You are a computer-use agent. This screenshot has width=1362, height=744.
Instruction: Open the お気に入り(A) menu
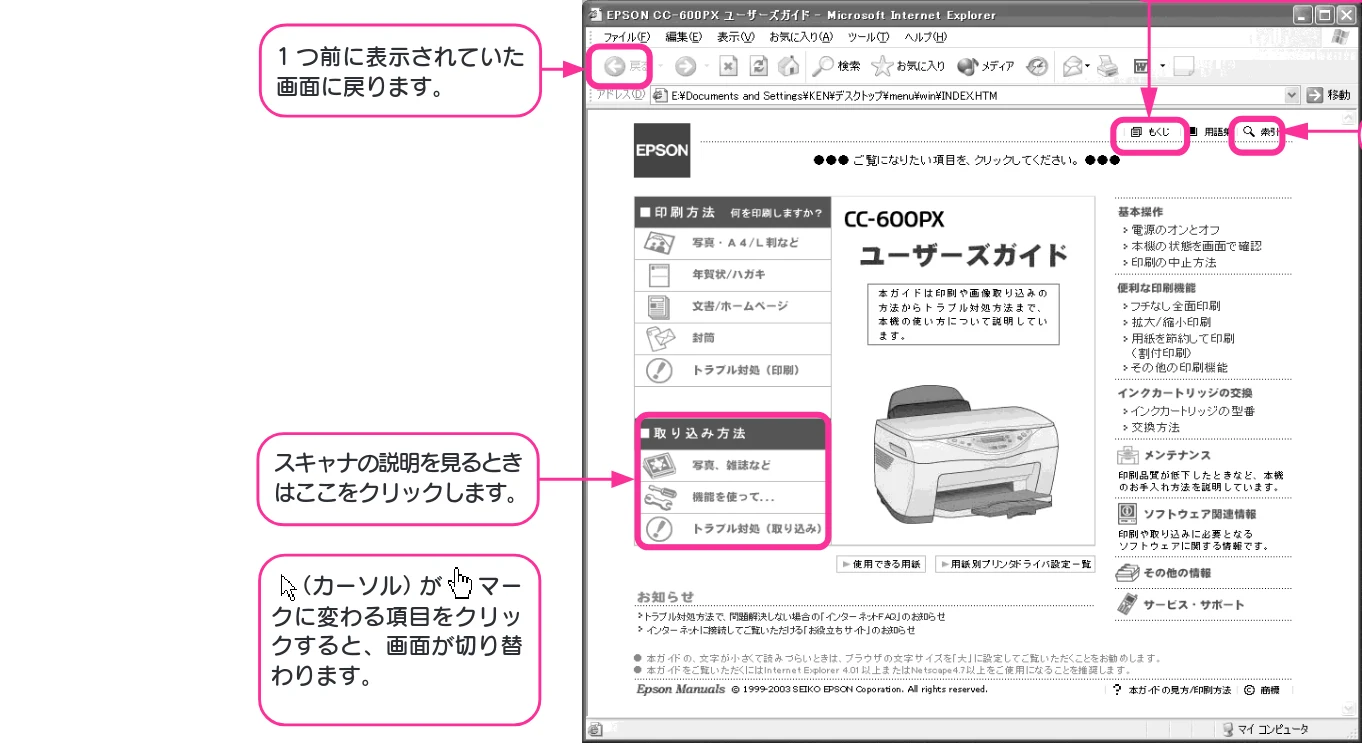(801, 37)
